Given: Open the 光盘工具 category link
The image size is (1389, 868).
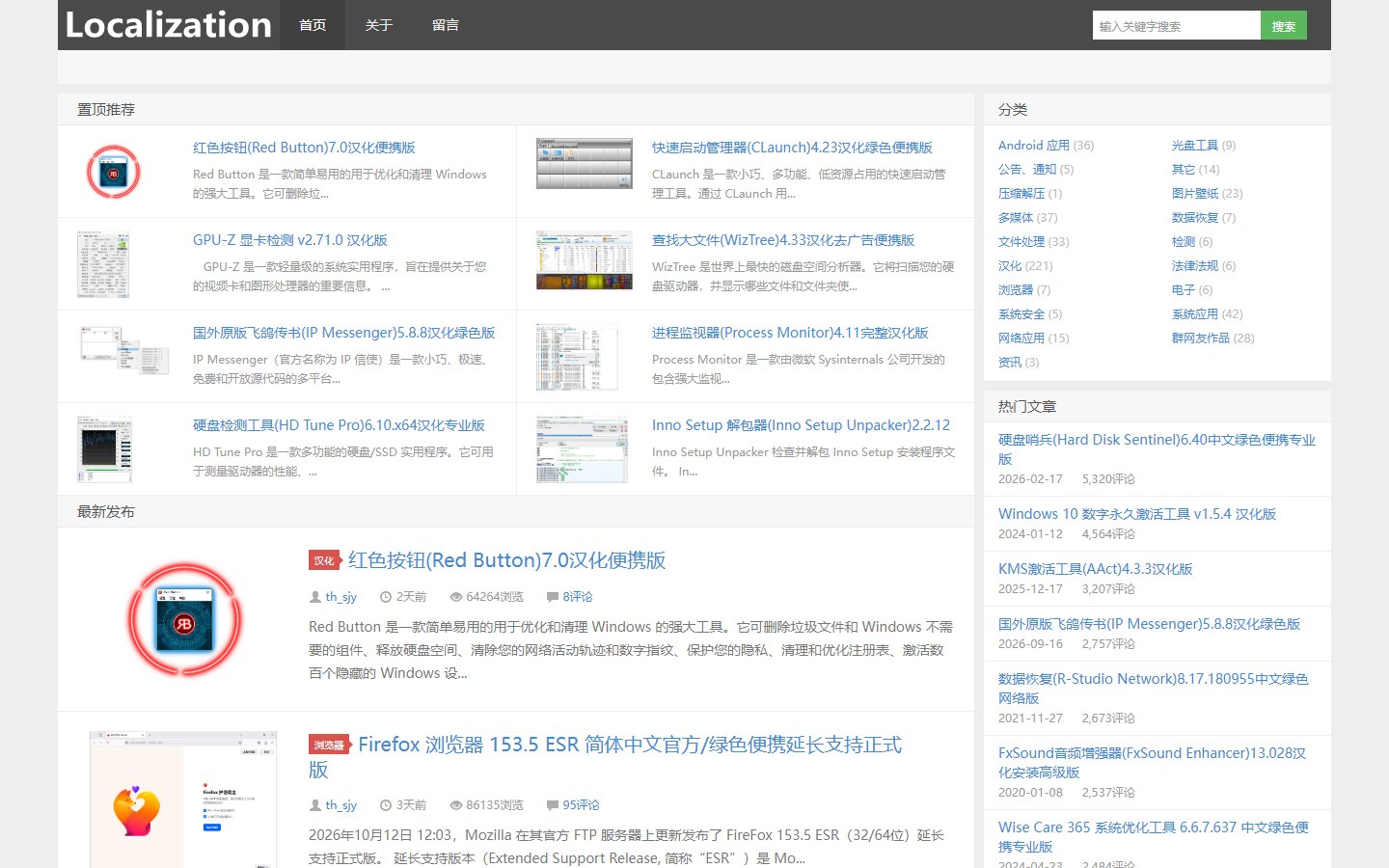Looking at the screenshot, I should (1195, 146).
